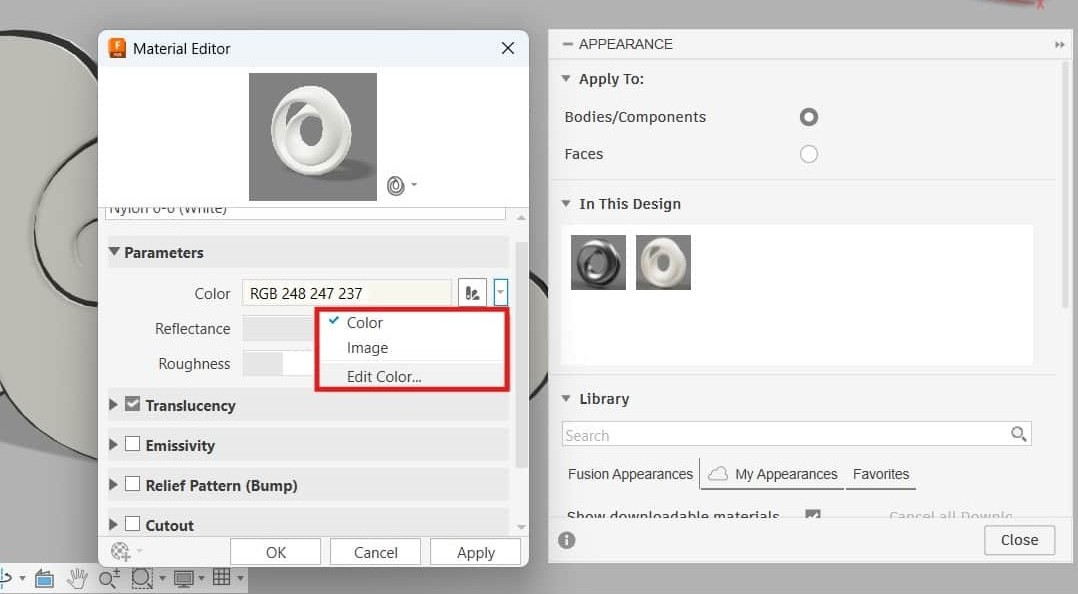Collapse Appearance panel with double arrow icon
This screenshot has height=594, width=1078.
tap(1059, 45)
